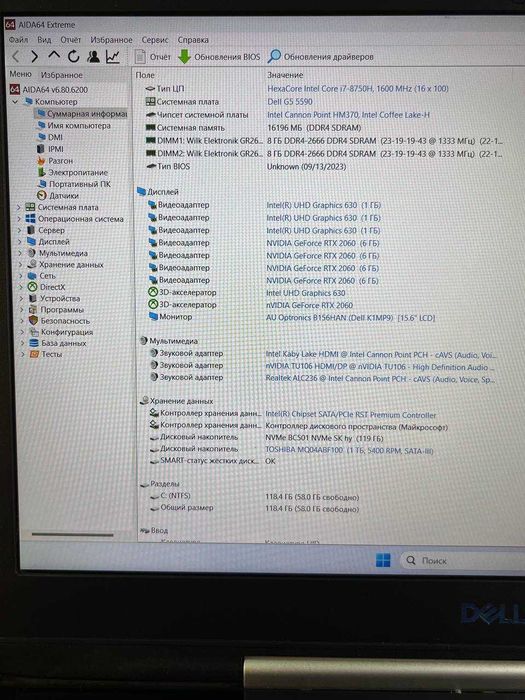Switch to the Меню panel tab
Screen dimensions: 525x700
pyautogui.click(x=21, y=74)
